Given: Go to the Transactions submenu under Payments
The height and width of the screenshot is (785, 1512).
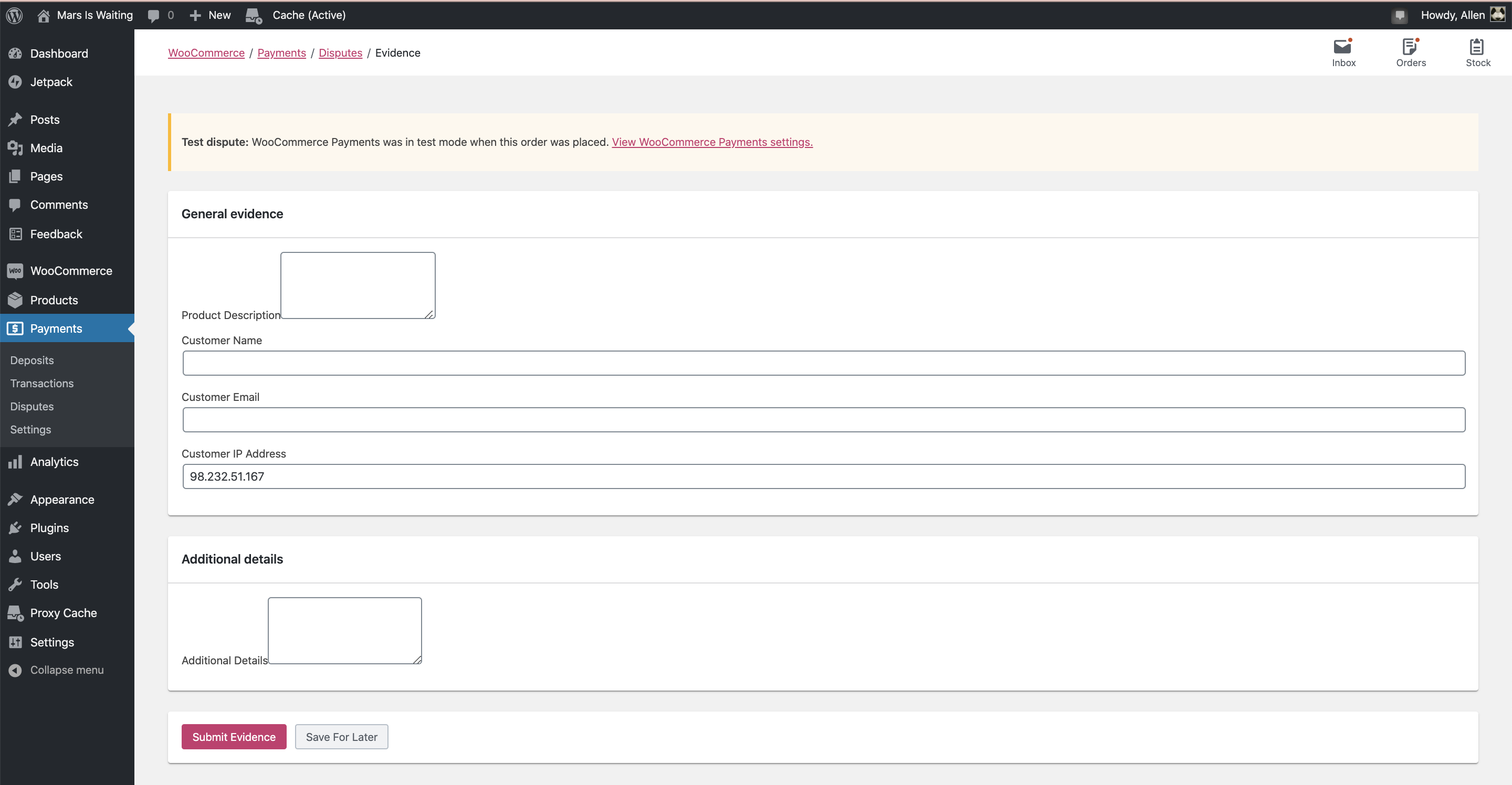Looking at the screenshot, I should pyautogui.click(x=41, y=383).
